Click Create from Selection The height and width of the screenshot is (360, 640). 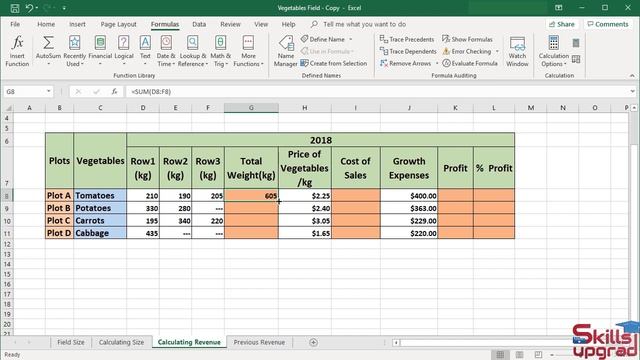334,63
